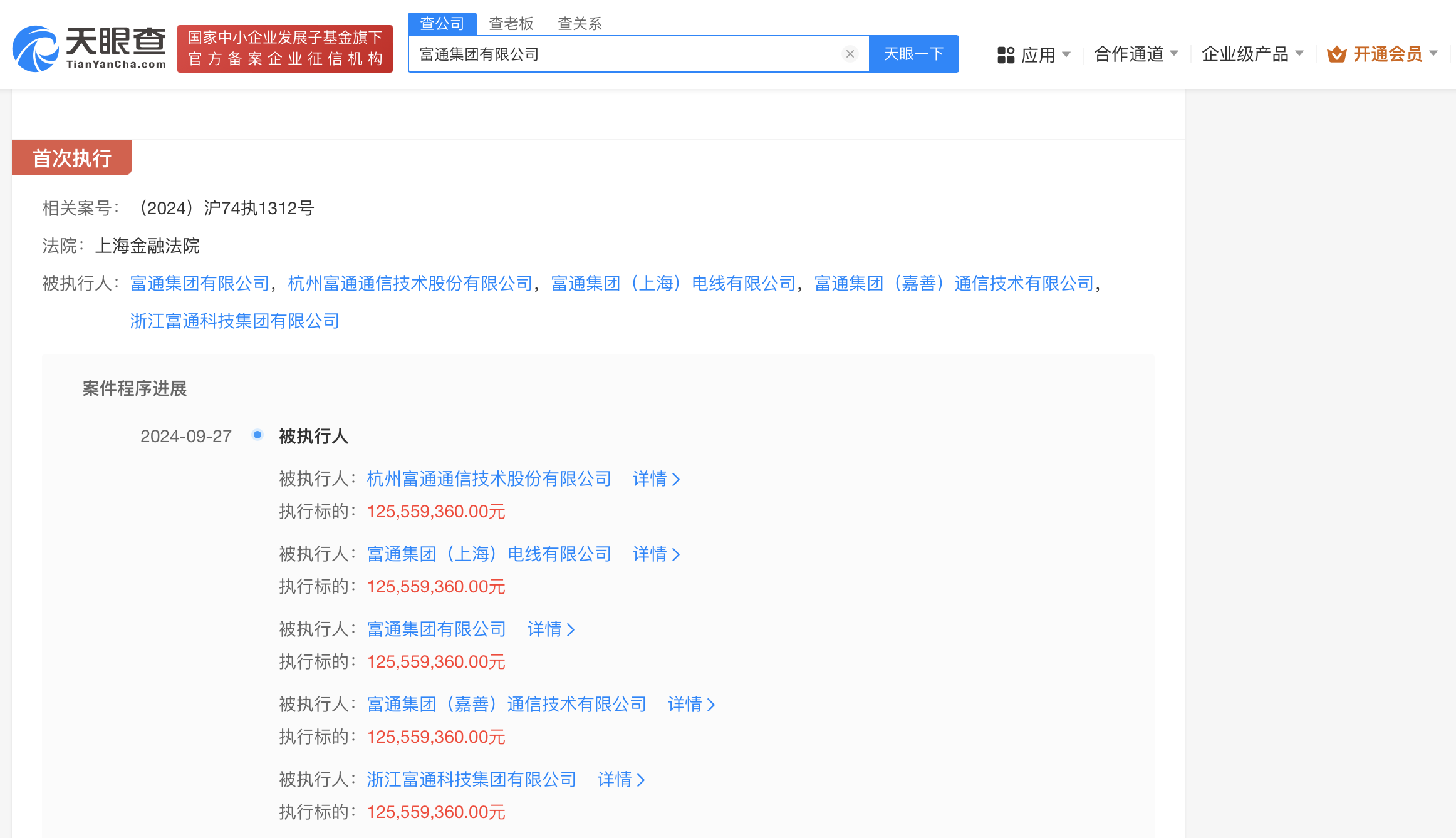The width and height of the screenshot is (1456, 838).
Task: Open 详情 for 杭州富通通信技术股份有限公司
Action: (x=656, y=479)
